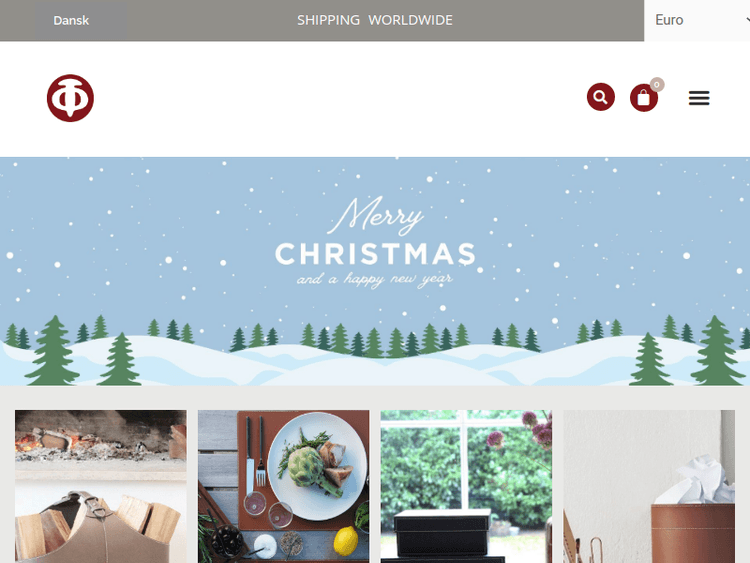The image size is (750, 563).
Task: Click the cursive Merry script text
Action: [x=375, y=215]
